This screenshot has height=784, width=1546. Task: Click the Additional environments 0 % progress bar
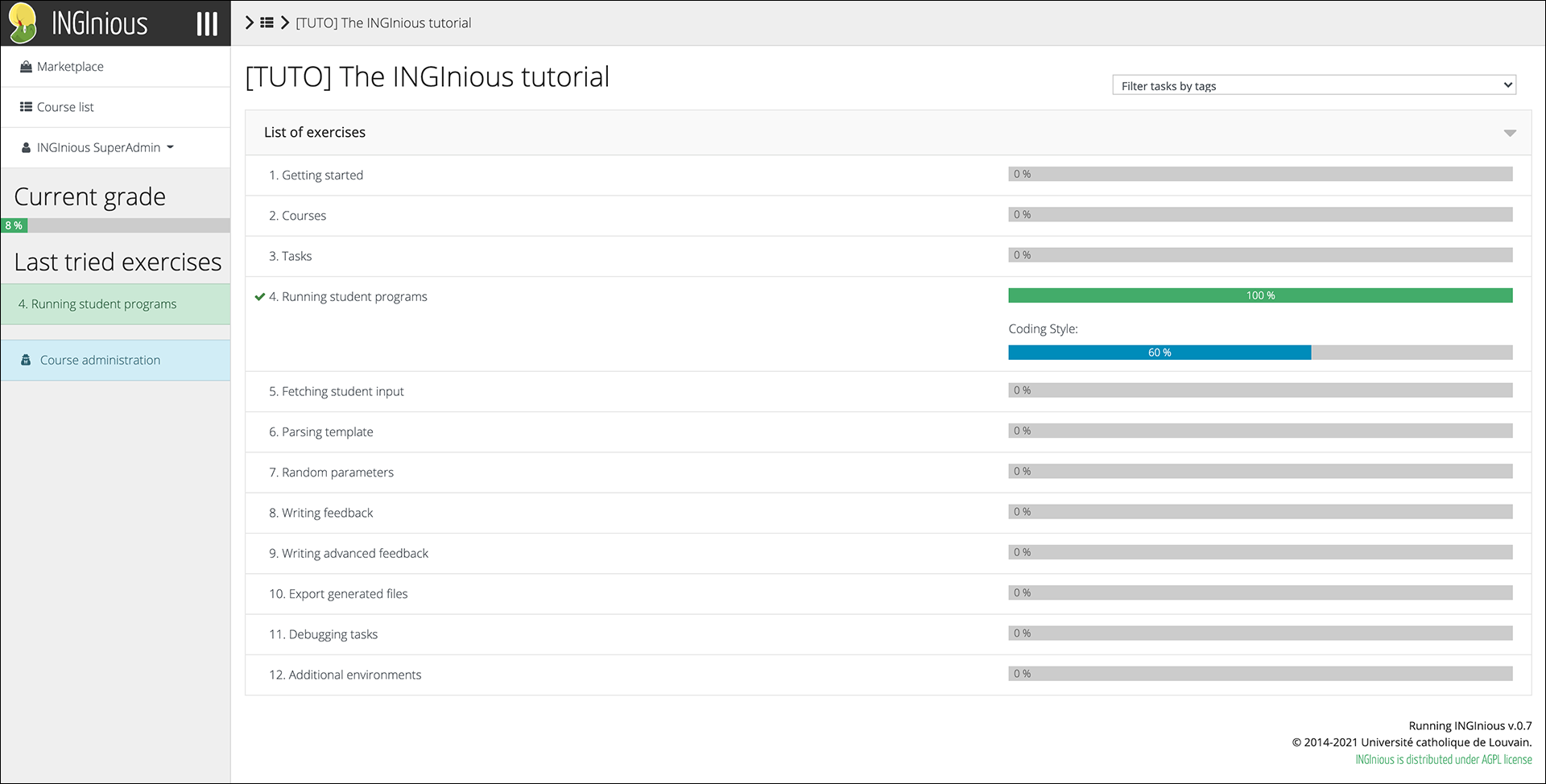[1260, 674]
